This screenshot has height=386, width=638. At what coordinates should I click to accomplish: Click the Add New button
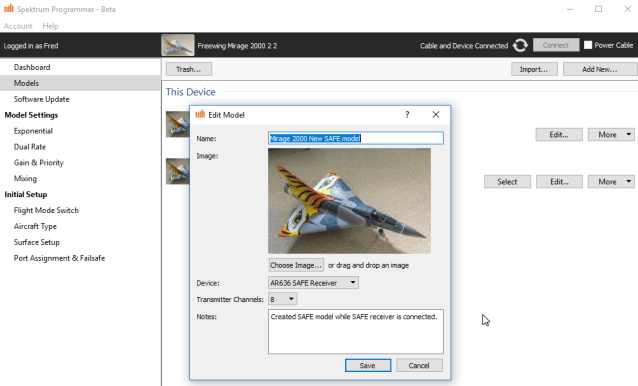tap(600, 69)
